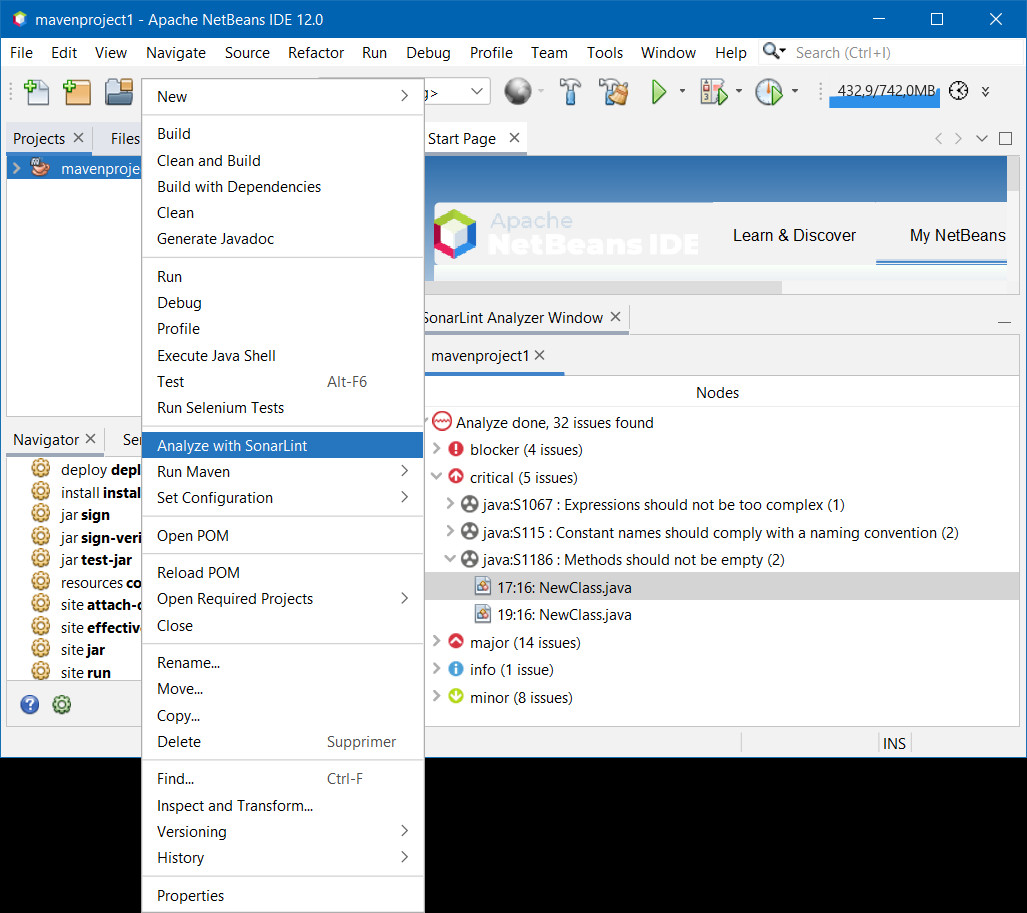Screen dimensions: 1027x913
Task: Close the SonarLint Analyzer Window tab
Action: (x=615, y=316)
